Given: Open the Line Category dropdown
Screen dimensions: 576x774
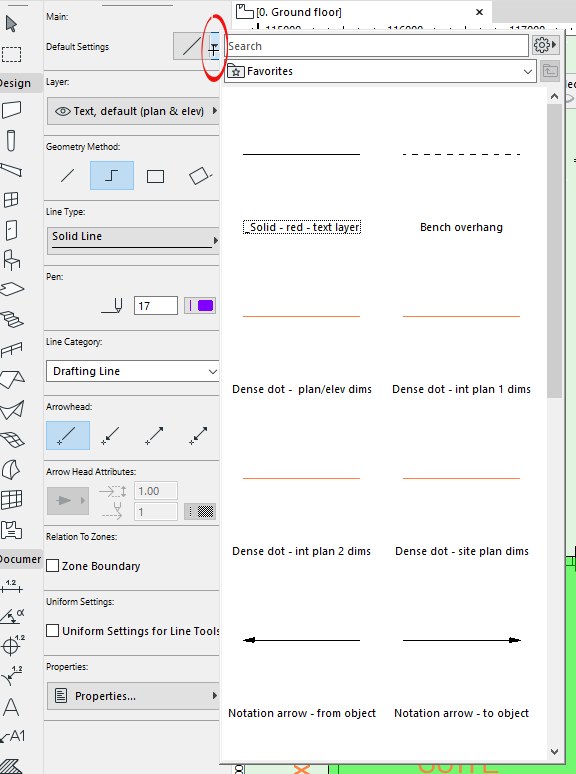Looking at the screenshot, I should coord(132,371).
